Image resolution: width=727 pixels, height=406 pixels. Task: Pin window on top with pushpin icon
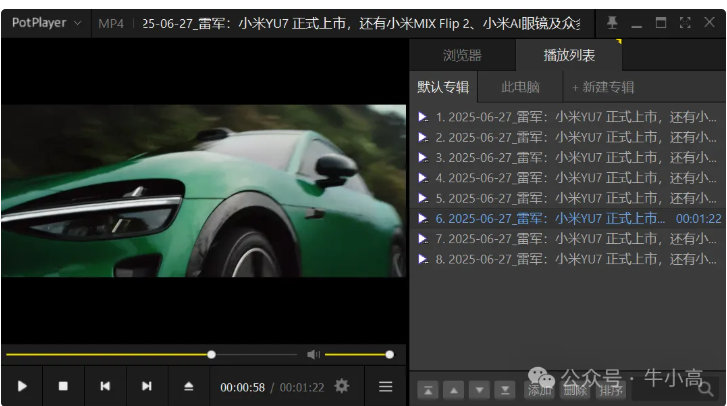pos(612,22)
